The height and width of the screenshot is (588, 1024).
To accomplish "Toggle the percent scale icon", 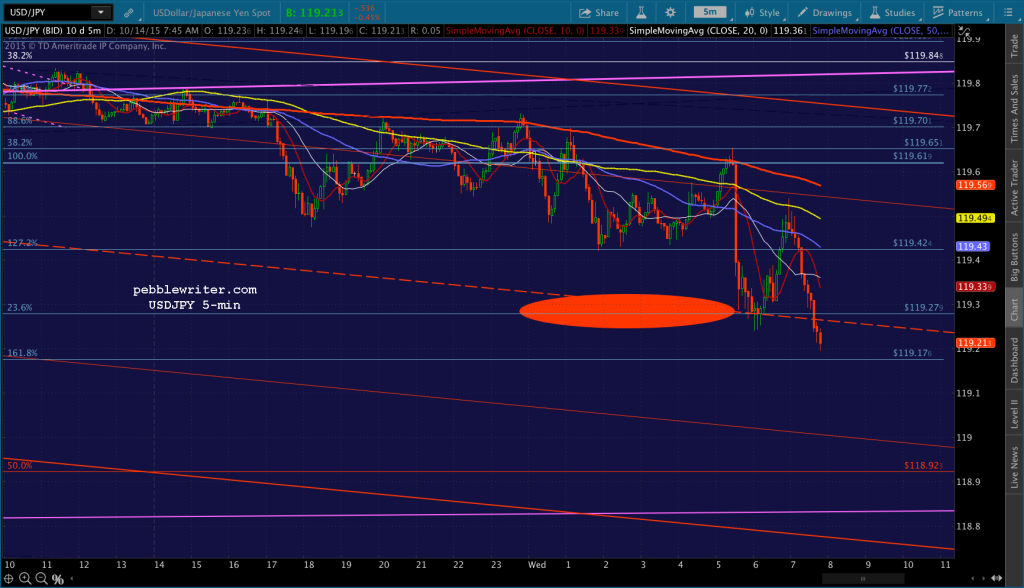I will (x=57, y=580).
